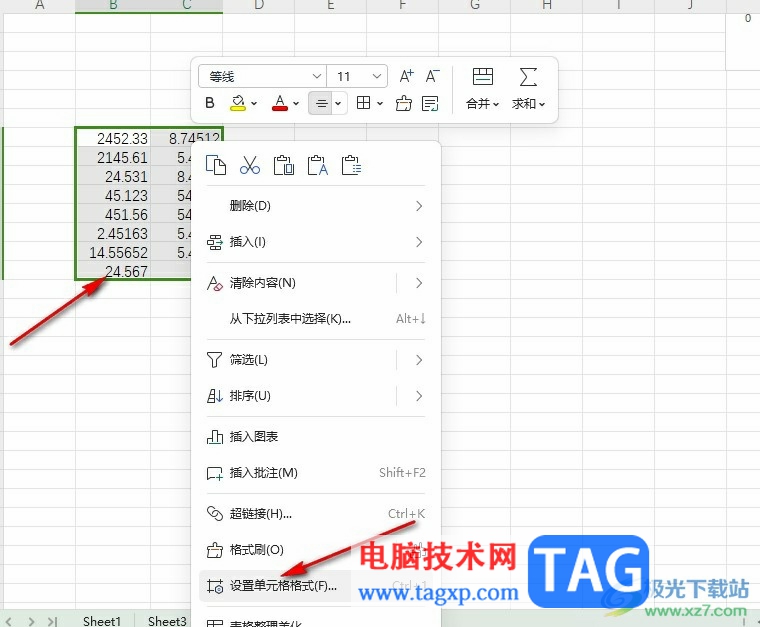Image resolution: width=760 pixels, height=627 pixels.
Task: Select cell containing 14.55652
Action: coord(113,251)
